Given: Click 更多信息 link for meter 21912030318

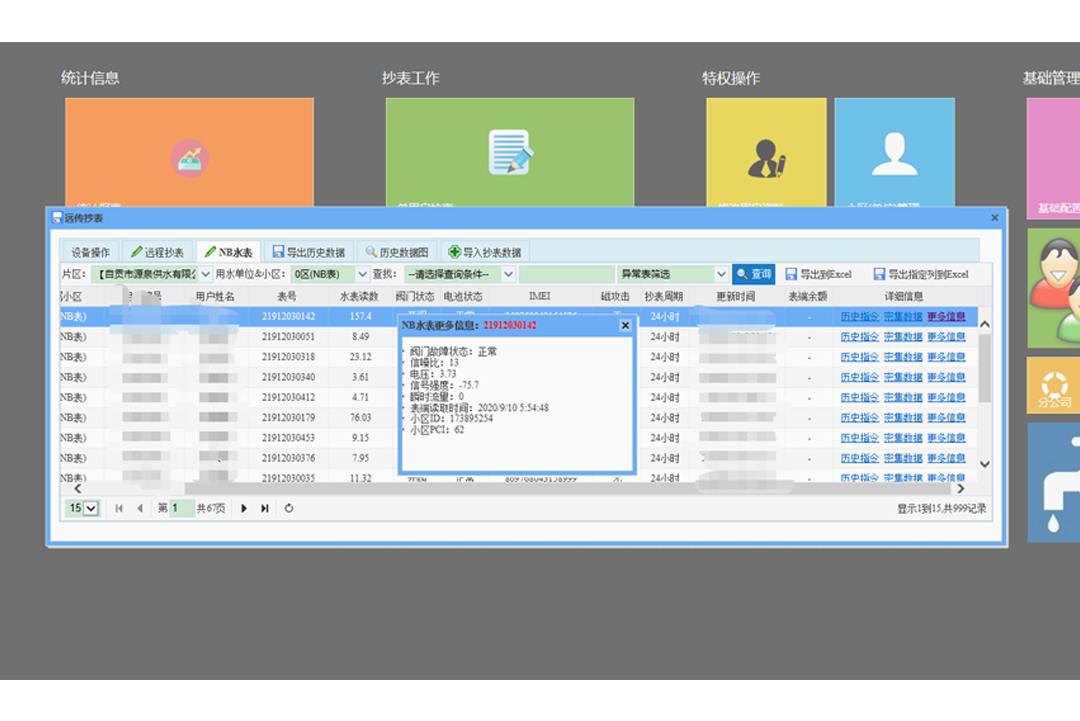Looking at the screenshot, I should point(946,357).
